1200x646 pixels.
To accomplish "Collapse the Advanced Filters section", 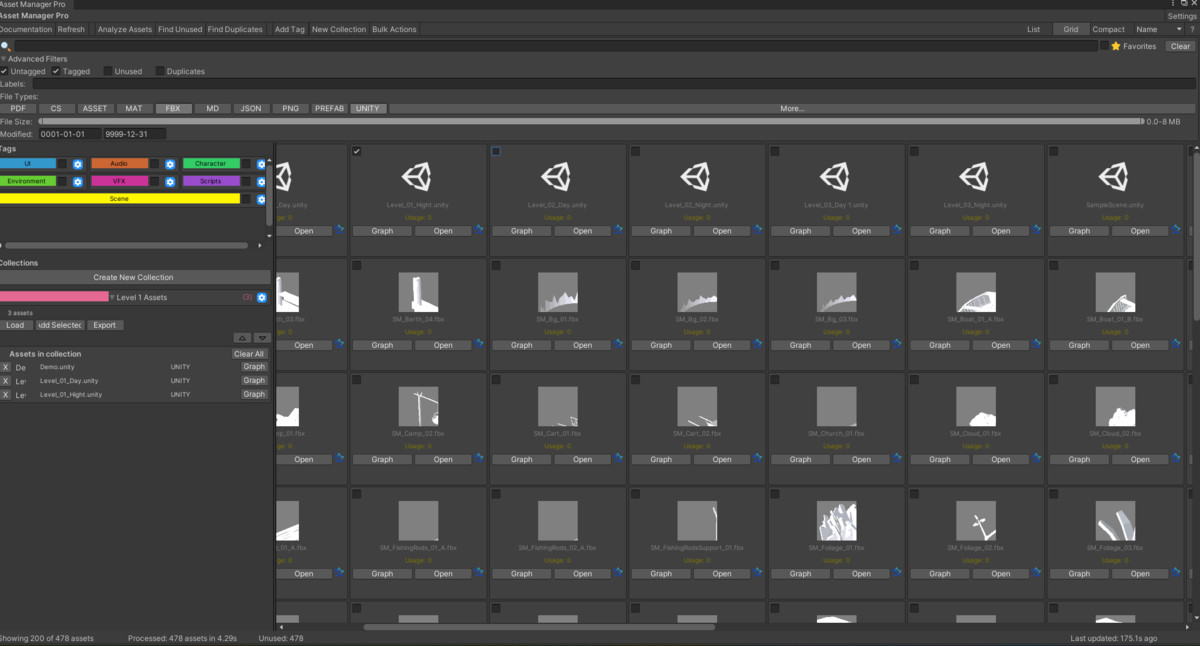I will 4,59.
